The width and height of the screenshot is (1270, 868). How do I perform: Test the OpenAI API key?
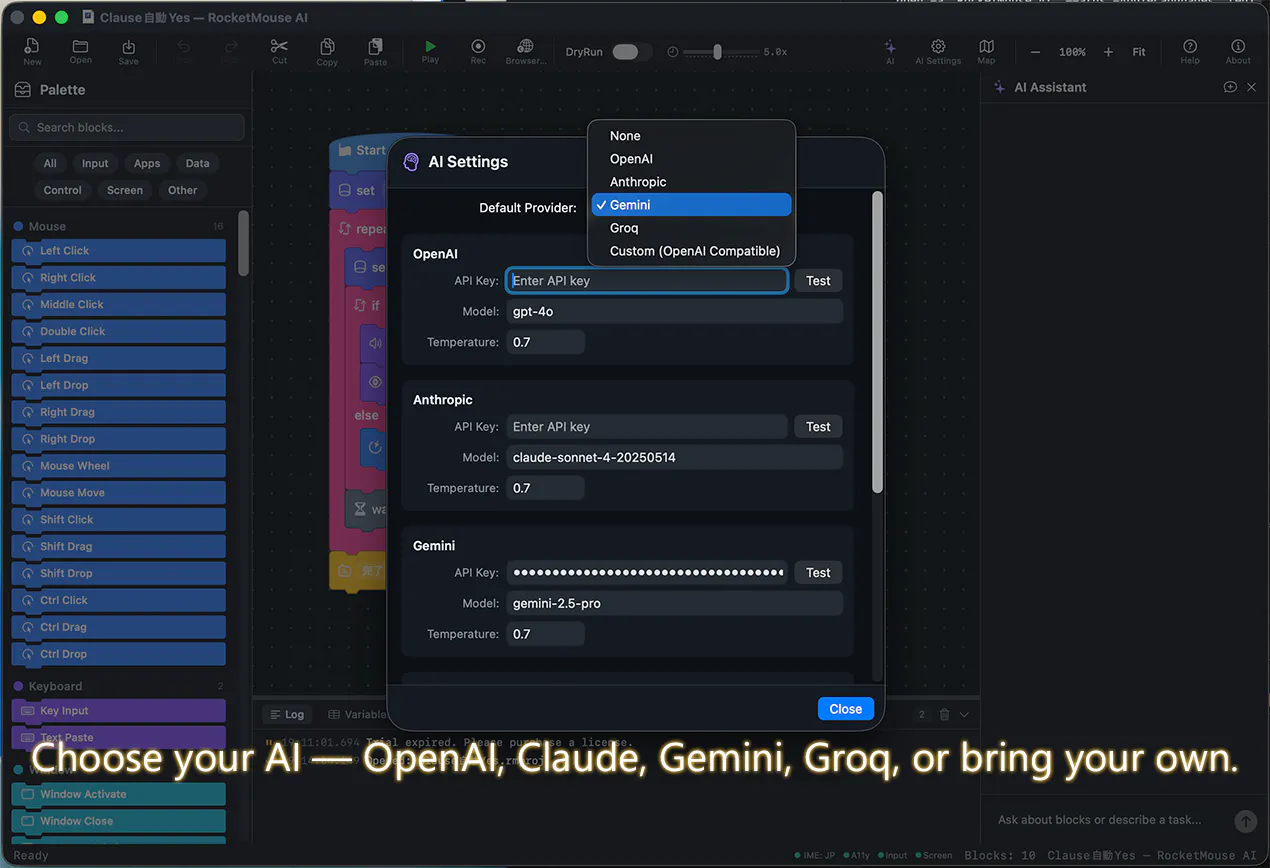pos(818,281)
